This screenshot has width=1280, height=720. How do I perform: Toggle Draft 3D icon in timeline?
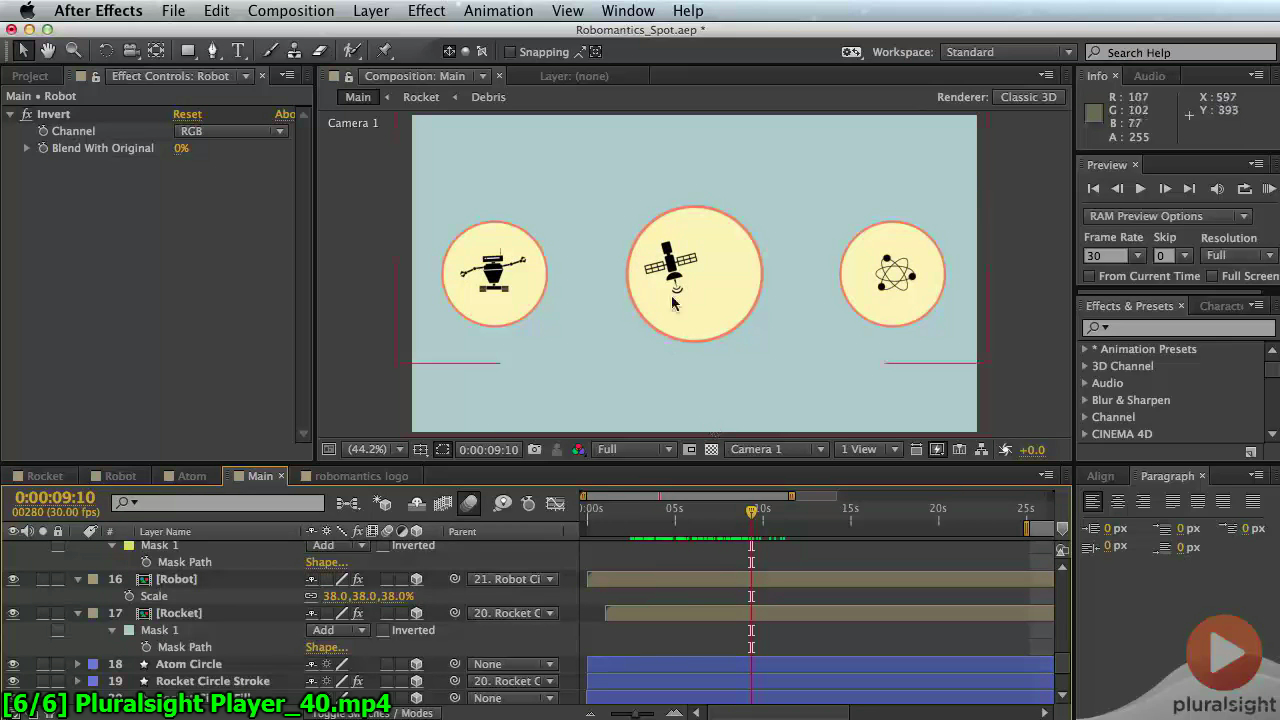pos(382,504)
